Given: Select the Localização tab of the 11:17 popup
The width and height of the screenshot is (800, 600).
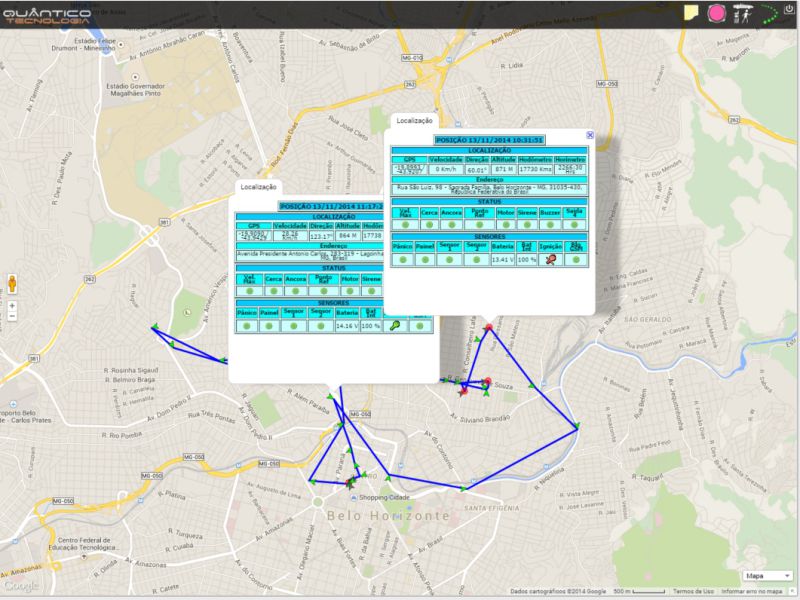Looking at the screenshot, I should tap(258, 187).
